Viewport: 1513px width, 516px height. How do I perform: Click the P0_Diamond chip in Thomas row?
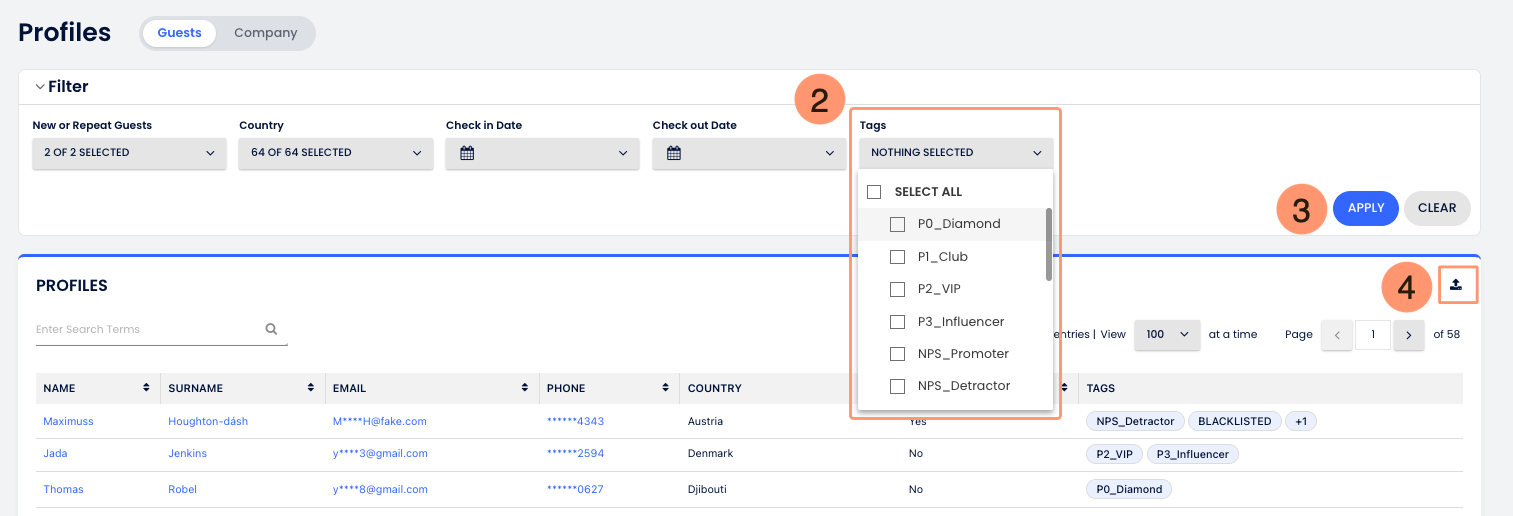pyautogui.click(x=1129, y=490)
